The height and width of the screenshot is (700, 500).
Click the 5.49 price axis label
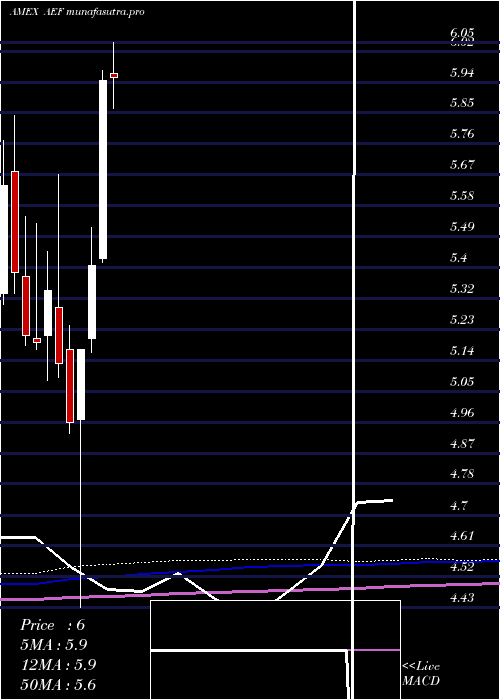pyautogui.click(x=462, y=227)
